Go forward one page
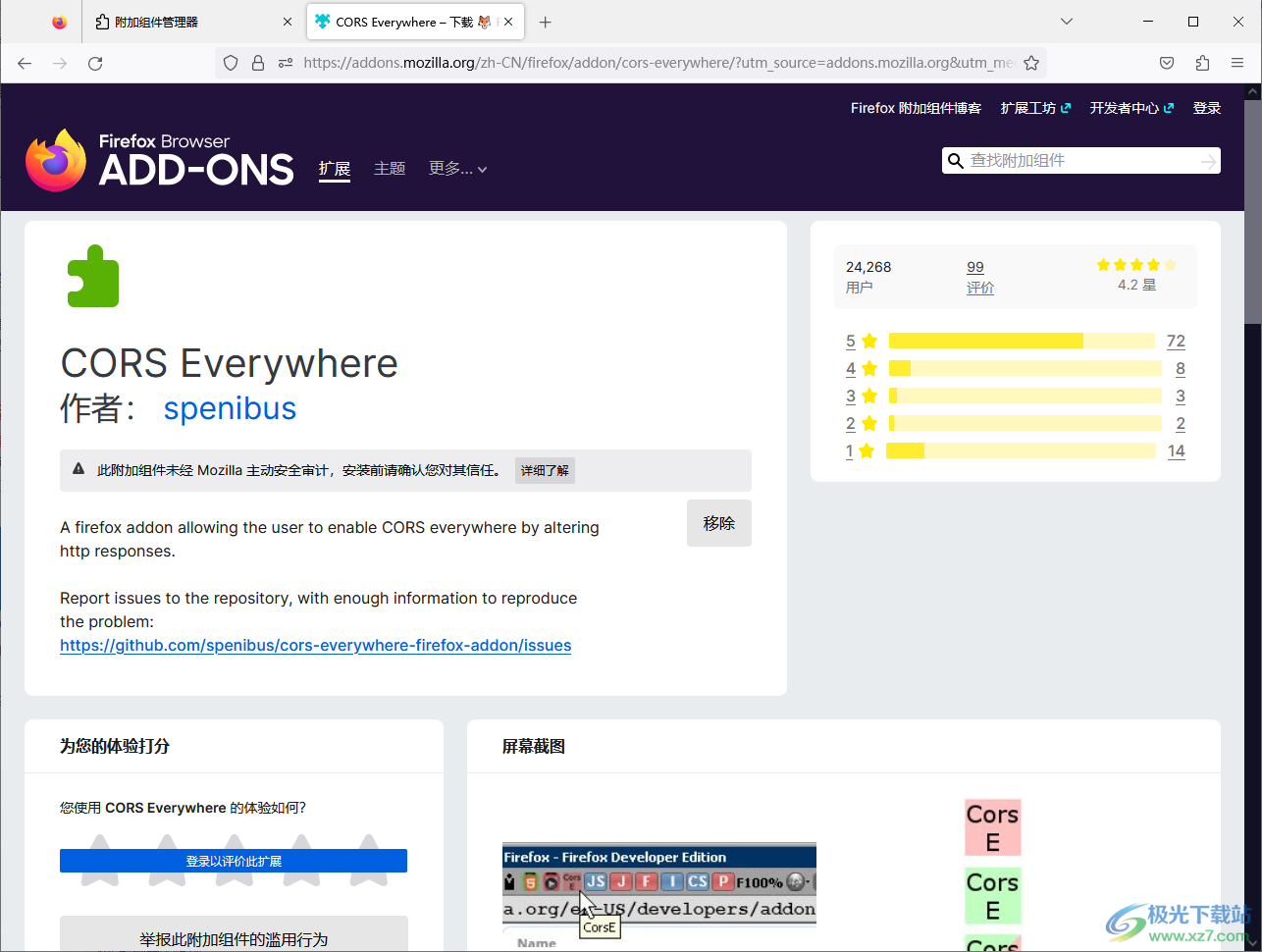Viewport: 1262px width, 952px height. click(x=60, y=63)
